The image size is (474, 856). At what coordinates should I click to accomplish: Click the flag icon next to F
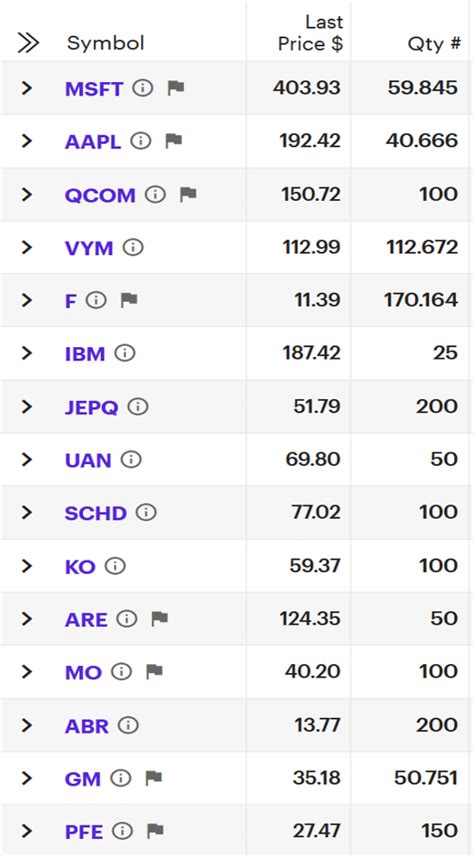(129, 300)
